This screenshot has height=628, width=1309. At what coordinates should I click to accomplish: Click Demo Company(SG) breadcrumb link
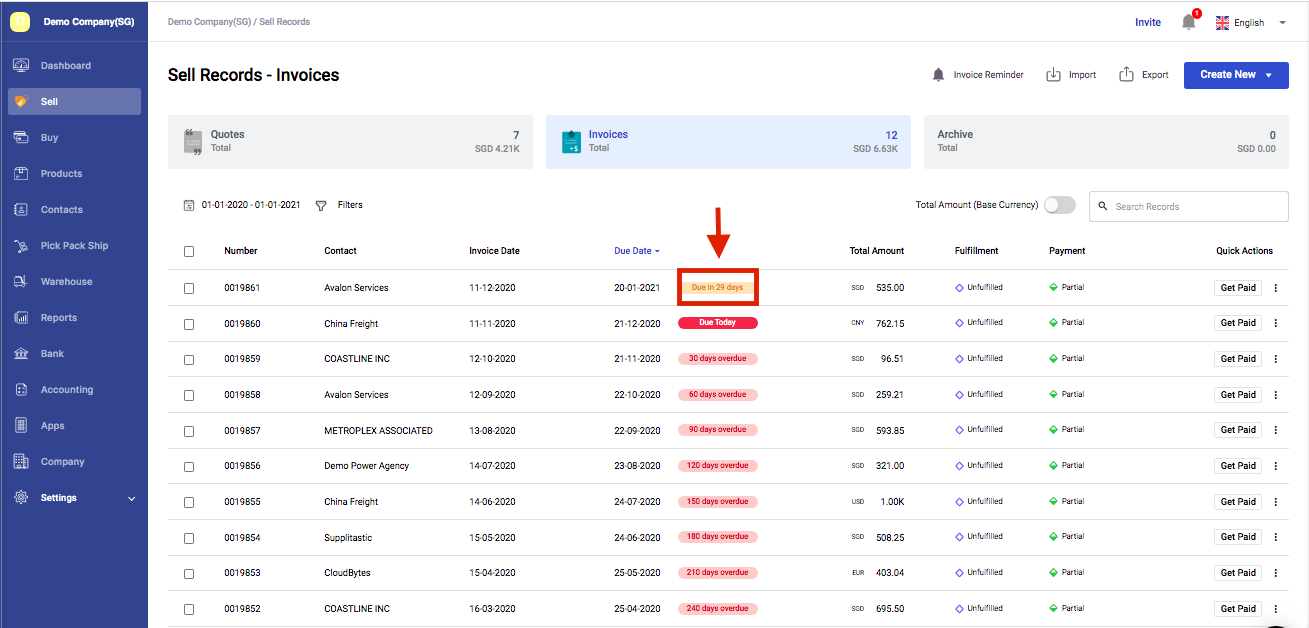209,21
